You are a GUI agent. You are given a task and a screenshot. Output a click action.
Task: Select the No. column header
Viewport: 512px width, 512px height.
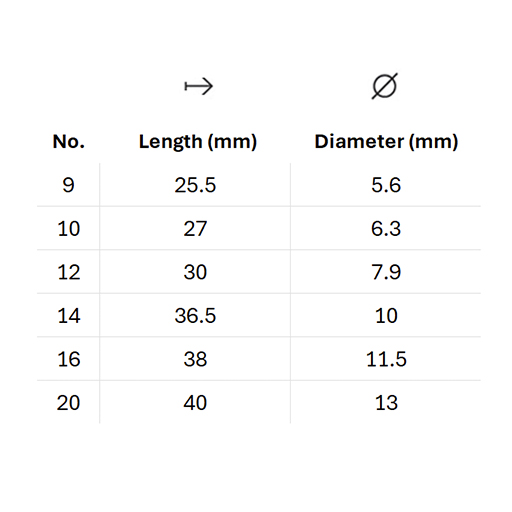point(69,142)
